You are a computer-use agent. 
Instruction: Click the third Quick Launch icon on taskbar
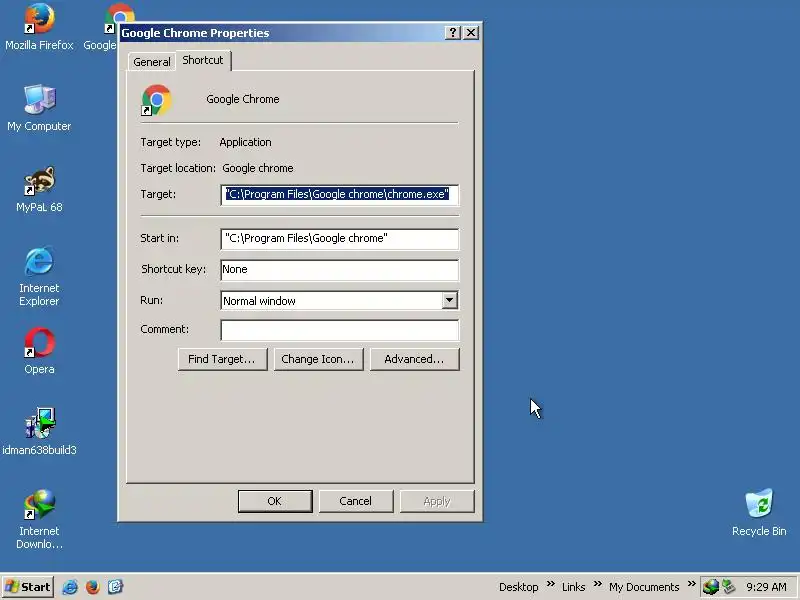click(x=115, y=587)
